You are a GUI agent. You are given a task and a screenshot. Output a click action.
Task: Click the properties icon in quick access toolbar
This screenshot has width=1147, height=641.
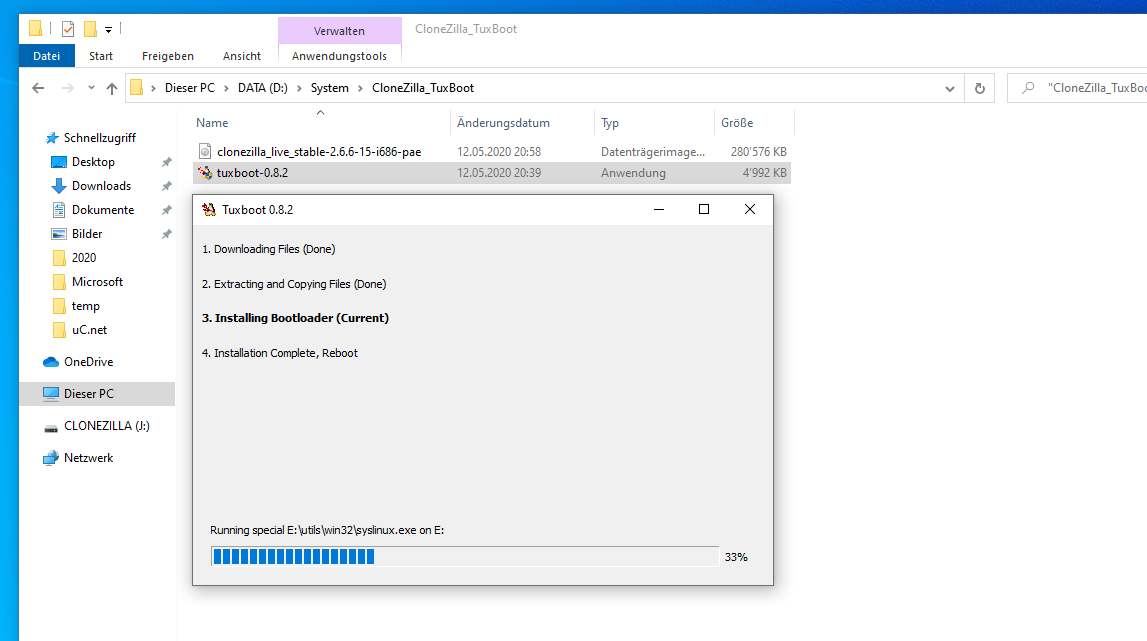pyautogui.click(x=68, y=29)
